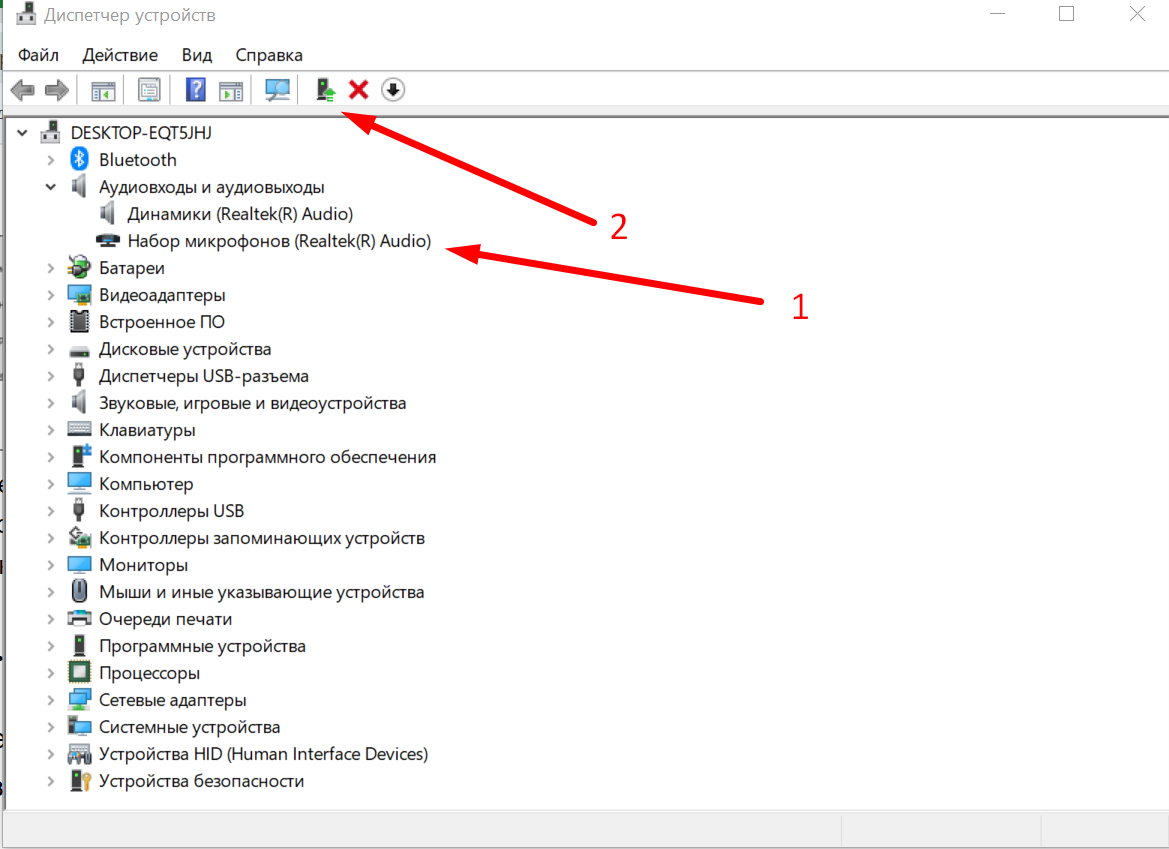Click the red X uninstall device icon

click(359, 89)
